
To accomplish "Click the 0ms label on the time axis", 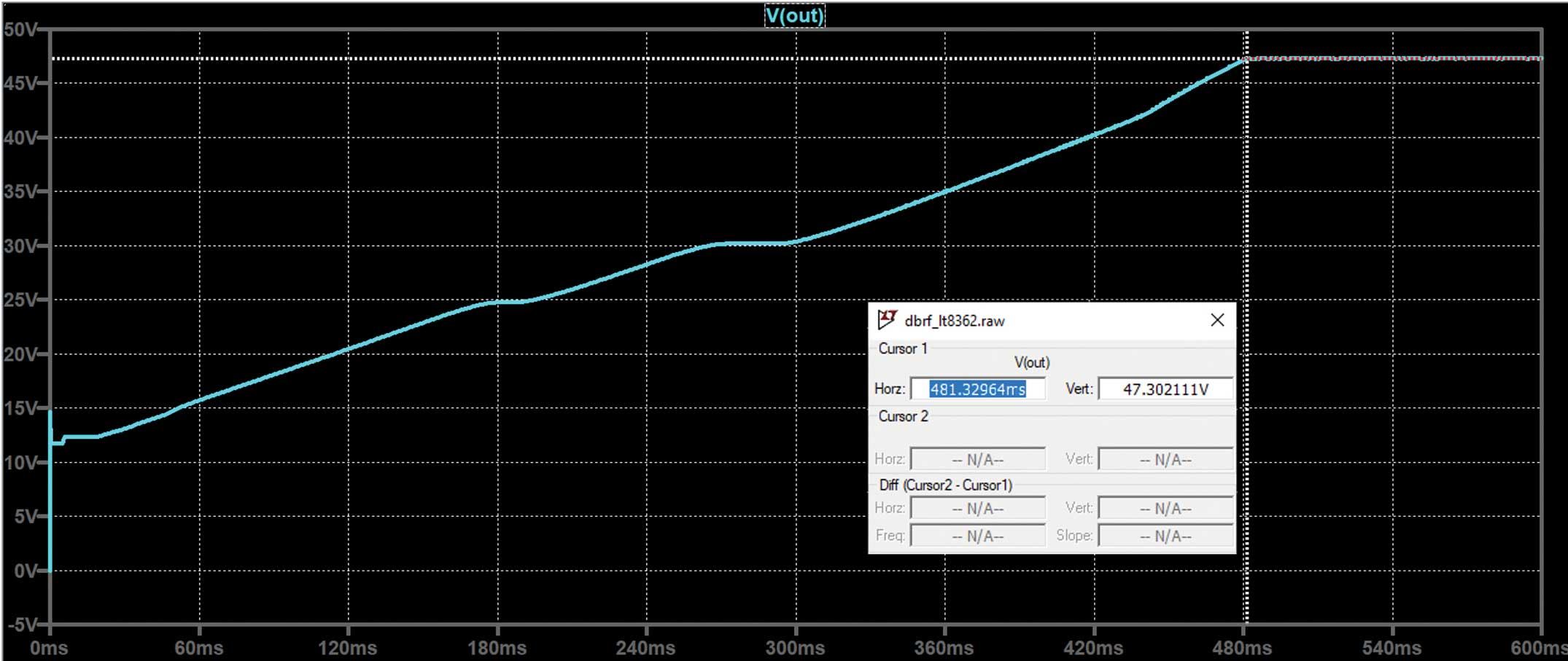I will pyautogui.click(x=50, y=646).
